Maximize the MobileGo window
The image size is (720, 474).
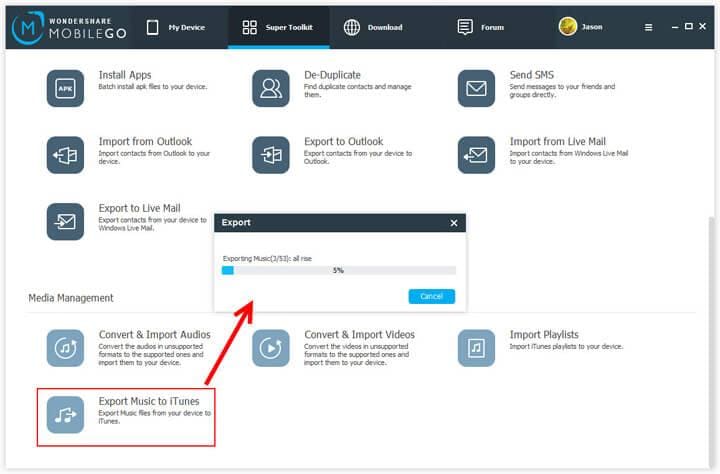pos(688,27)
